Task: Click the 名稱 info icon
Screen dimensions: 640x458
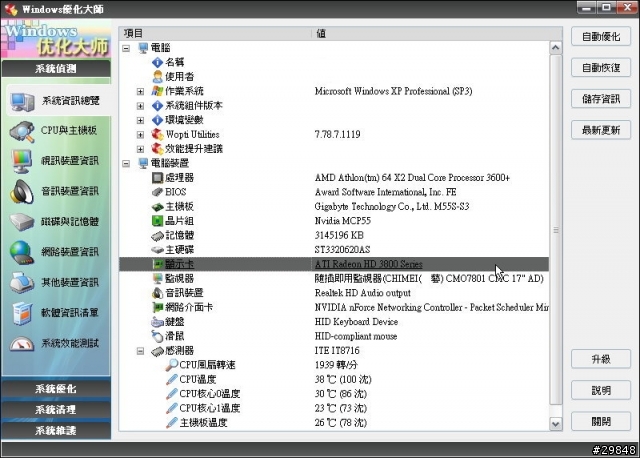Action: (x=157, y=62)
